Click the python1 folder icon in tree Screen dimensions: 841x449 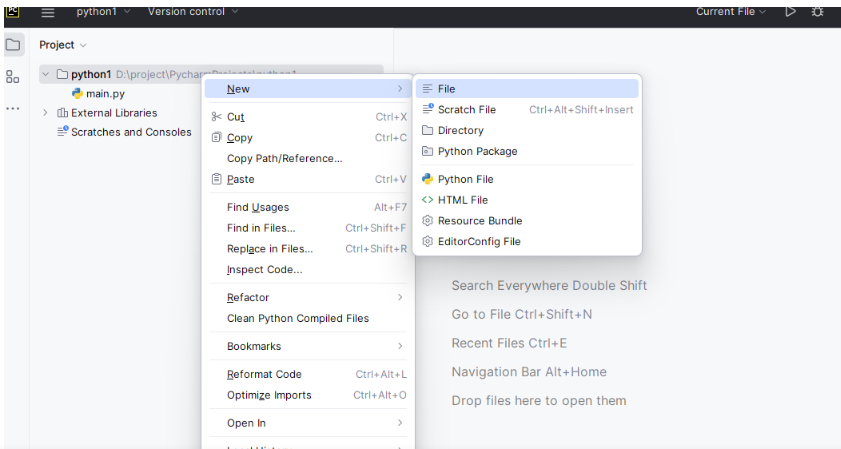point(62,74)
